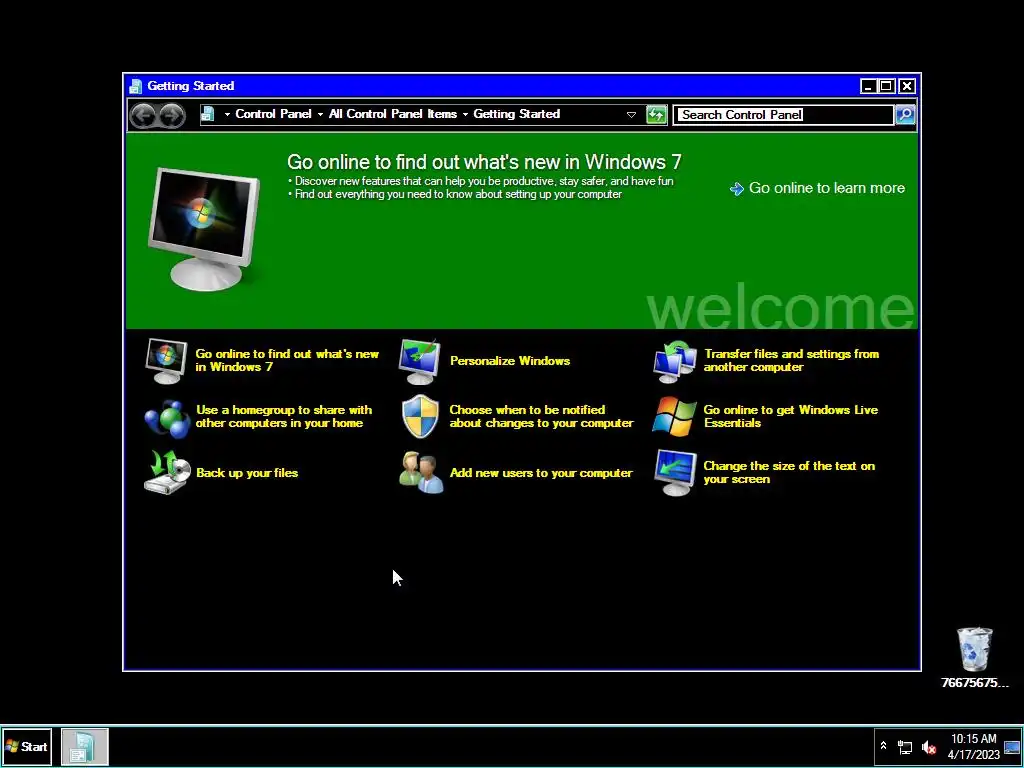This screenshot has height=768, width=1024.
Task: Show hidden tray icons arrow
Action: pyautogui.click(x=883, y=746)
